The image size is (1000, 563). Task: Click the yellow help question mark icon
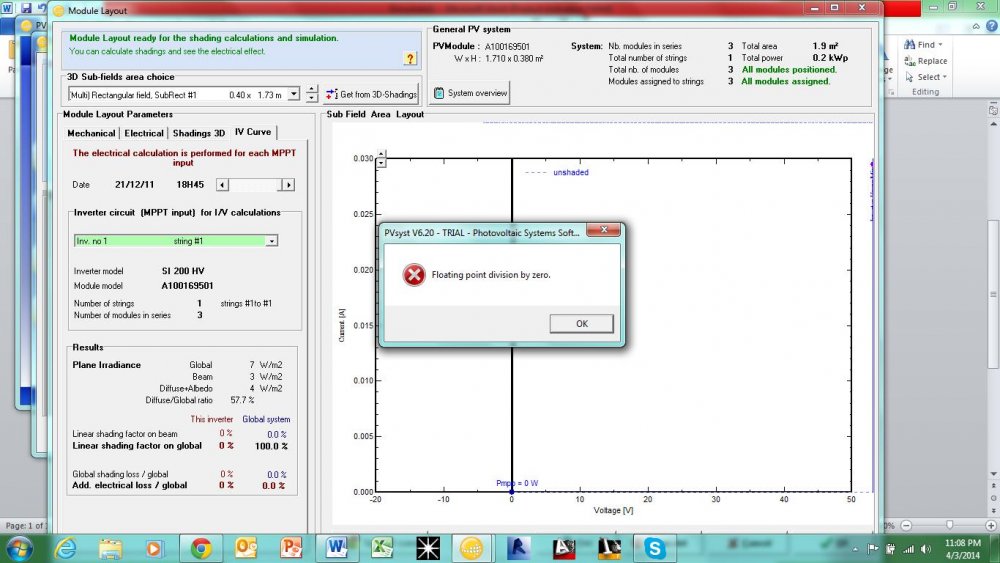[409, 59]
